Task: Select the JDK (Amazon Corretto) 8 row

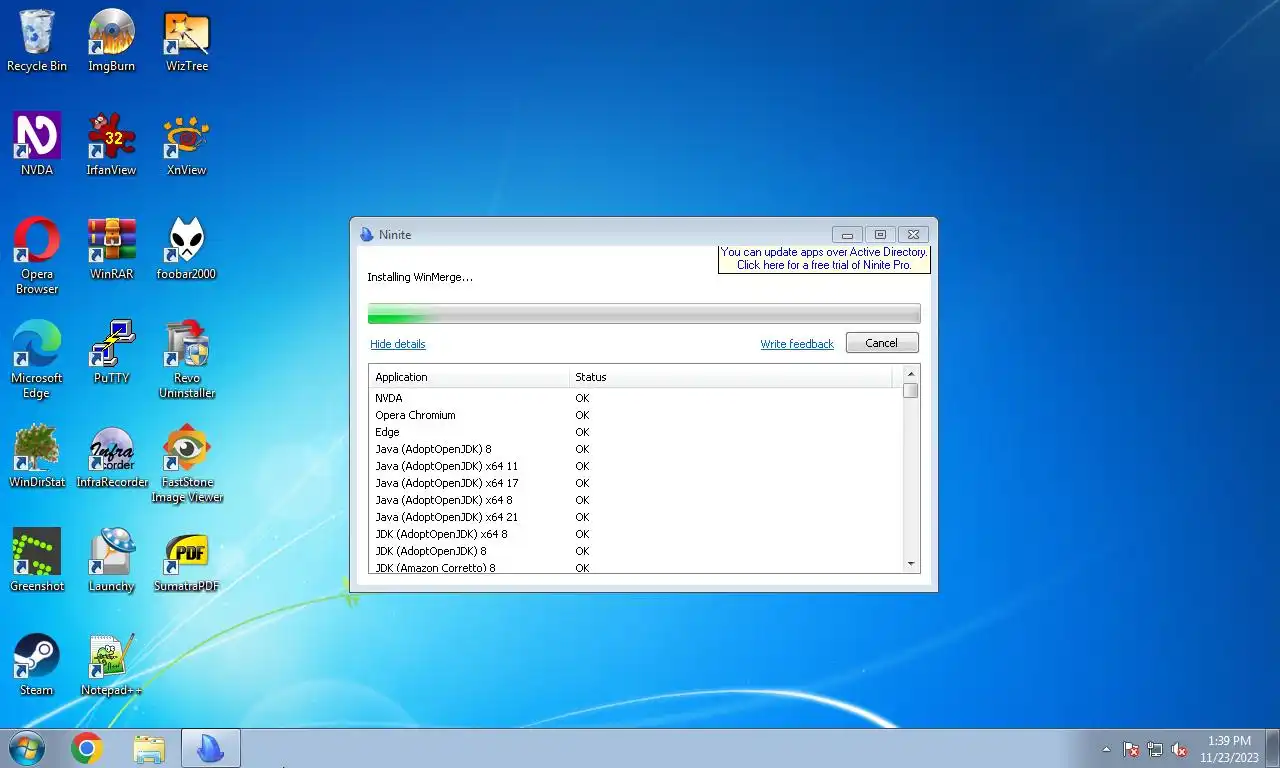Action: (636, 567)
